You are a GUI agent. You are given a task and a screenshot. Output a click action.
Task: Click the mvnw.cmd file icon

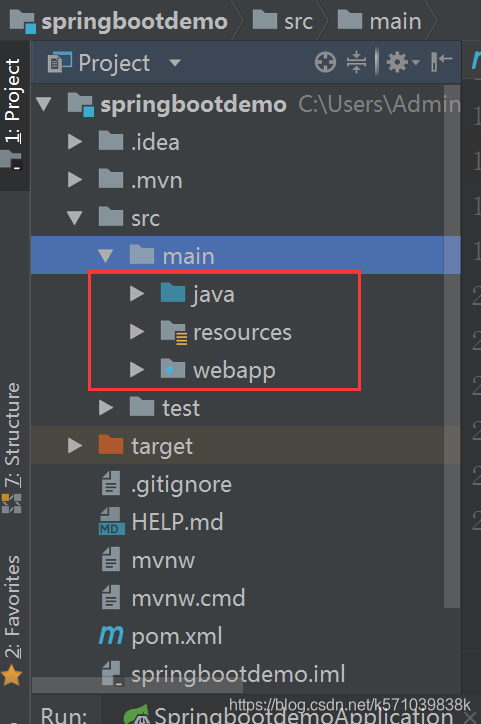click(111, 597)
